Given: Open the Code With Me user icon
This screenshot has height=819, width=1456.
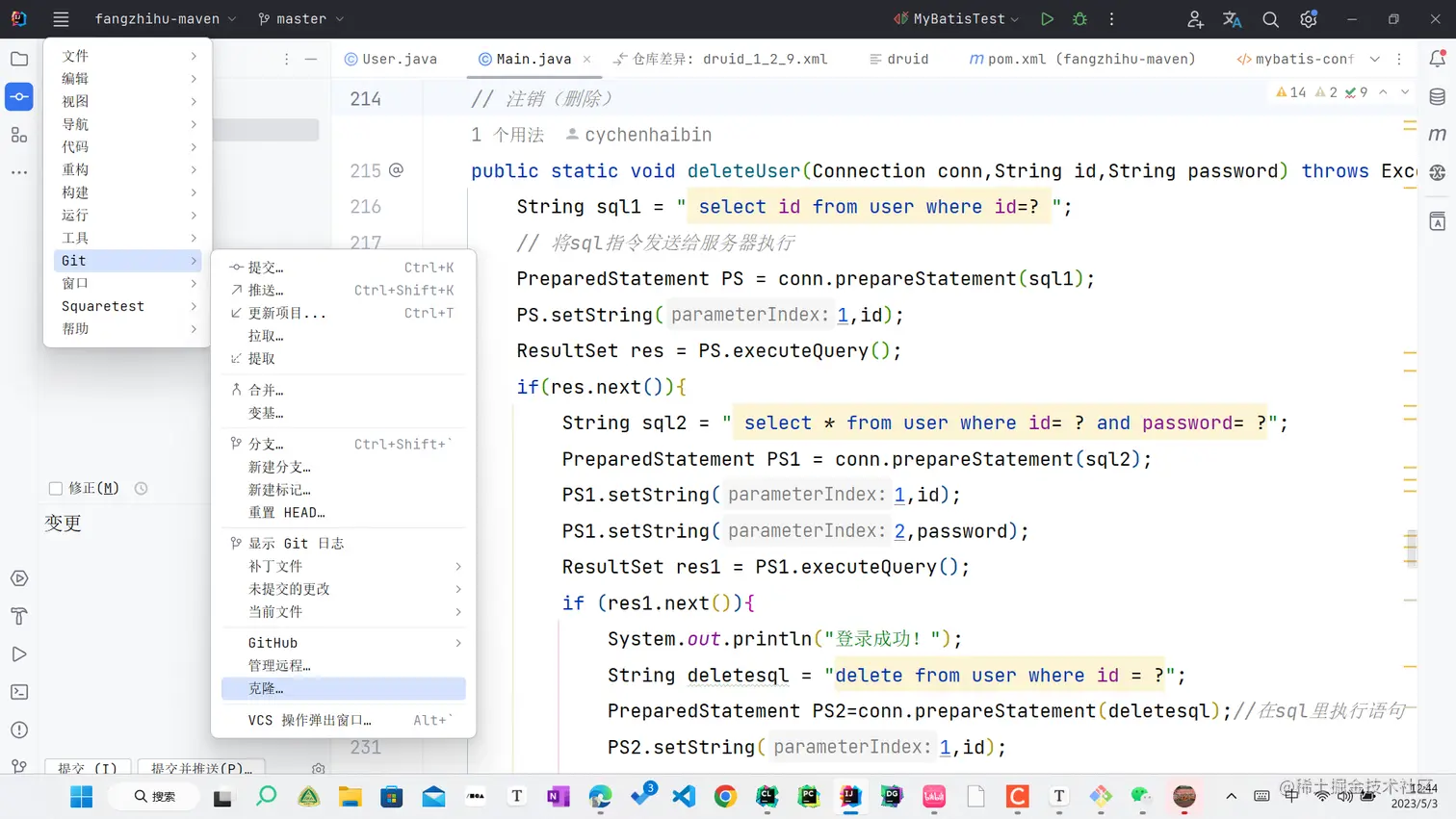Looking at the screenshot, I should [x=1195, y=19].
